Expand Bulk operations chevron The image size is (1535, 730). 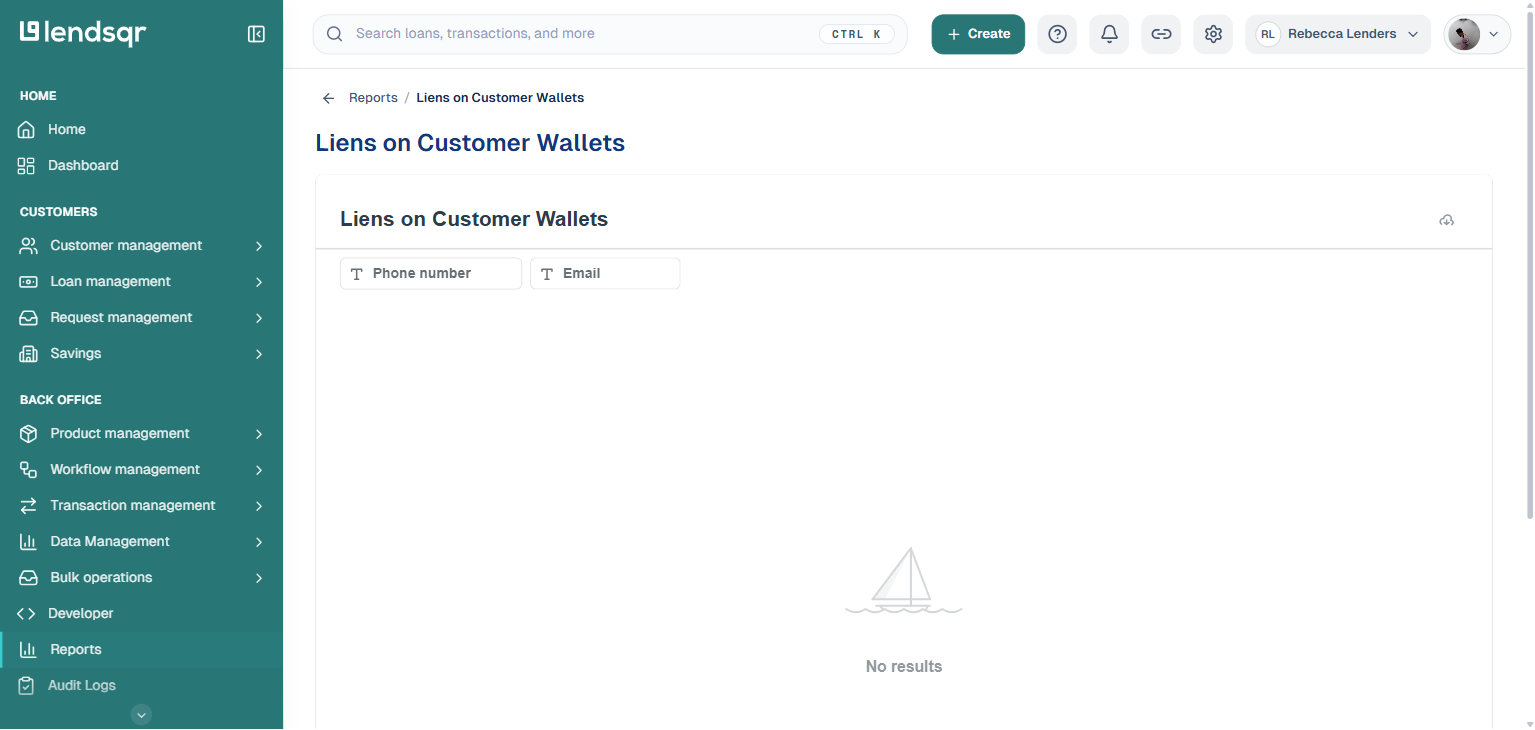[259, 578]
